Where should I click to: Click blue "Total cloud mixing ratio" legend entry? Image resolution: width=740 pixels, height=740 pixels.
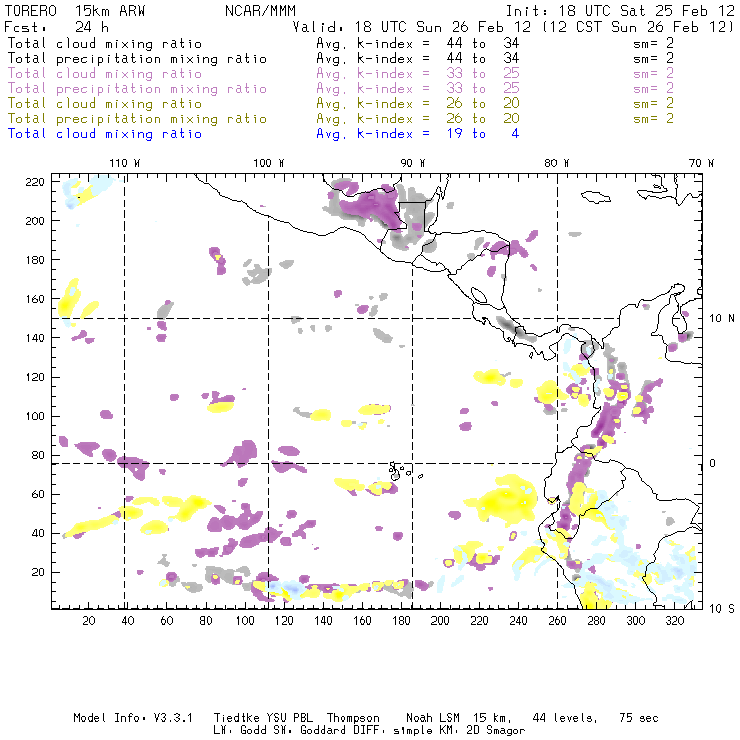pos(105,134)
